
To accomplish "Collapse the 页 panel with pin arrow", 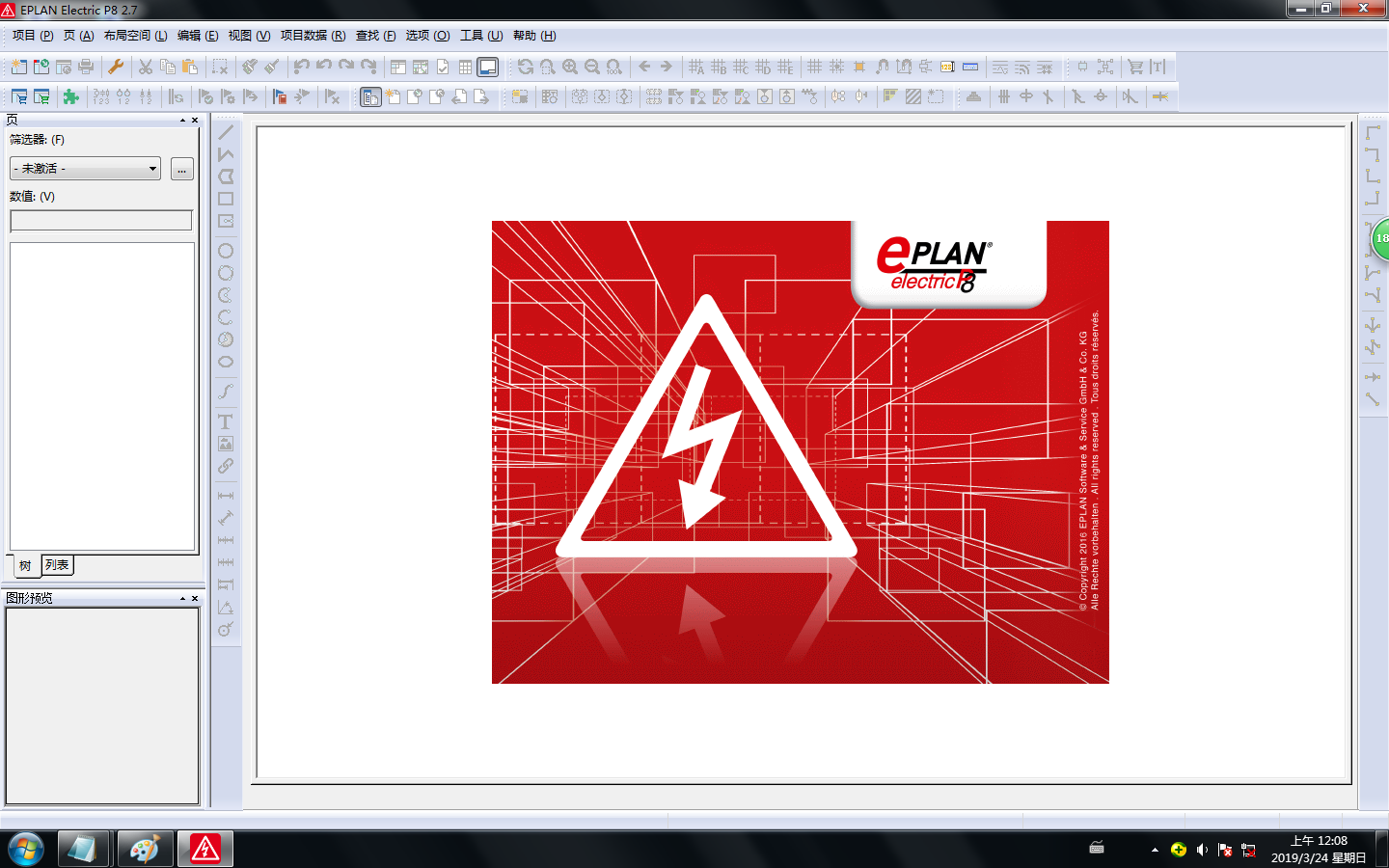I will tap(182, 121).
